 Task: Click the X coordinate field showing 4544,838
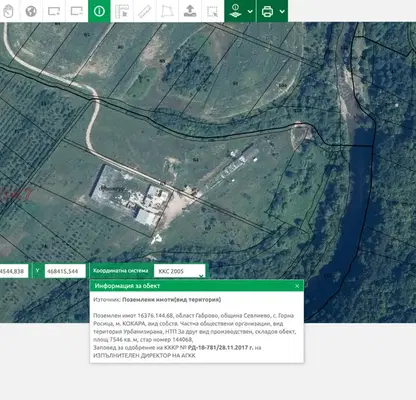tap(14, 271)
